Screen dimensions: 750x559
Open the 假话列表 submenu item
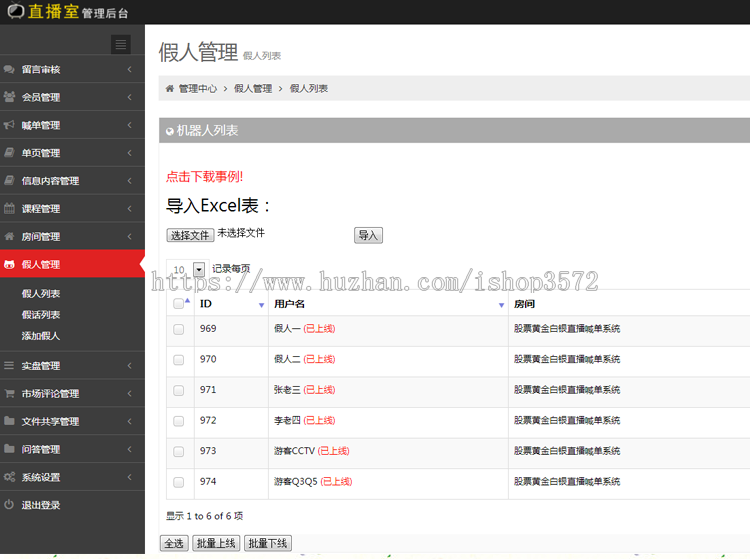point(41,315)
